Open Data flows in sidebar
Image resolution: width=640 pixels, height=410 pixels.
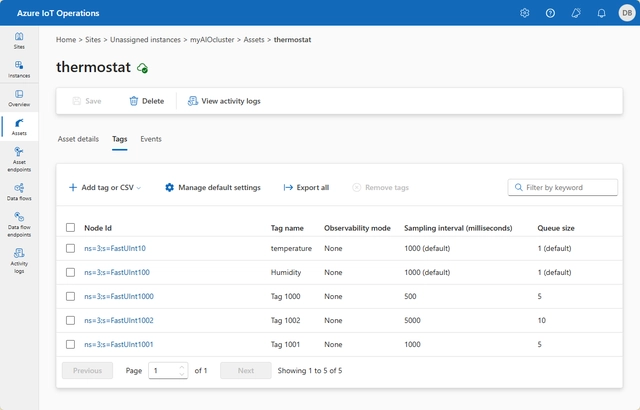[19, 192]
